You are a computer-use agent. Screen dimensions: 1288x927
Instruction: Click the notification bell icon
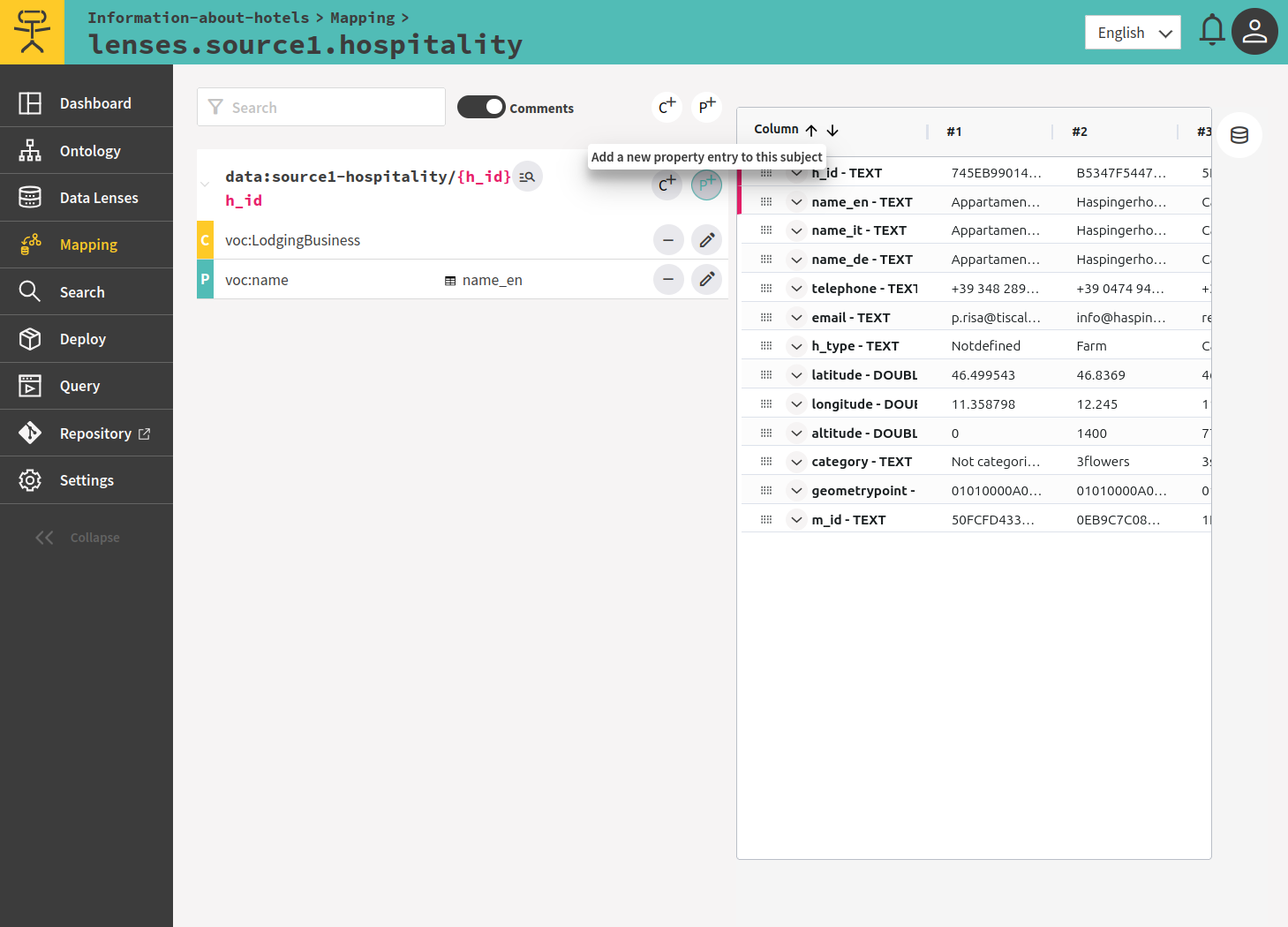pyautogui.click(x=1211, y=31)
